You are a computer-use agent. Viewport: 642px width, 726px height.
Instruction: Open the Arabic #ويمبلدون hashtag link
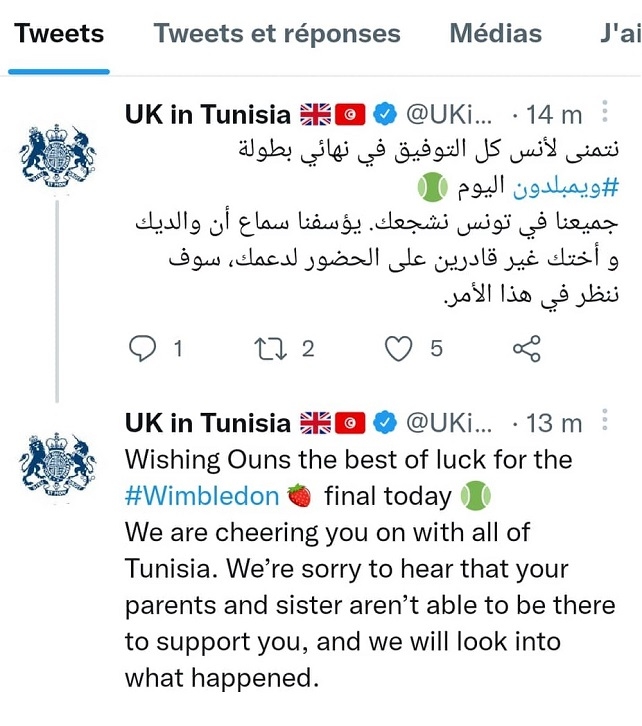[x=565, y=188]
